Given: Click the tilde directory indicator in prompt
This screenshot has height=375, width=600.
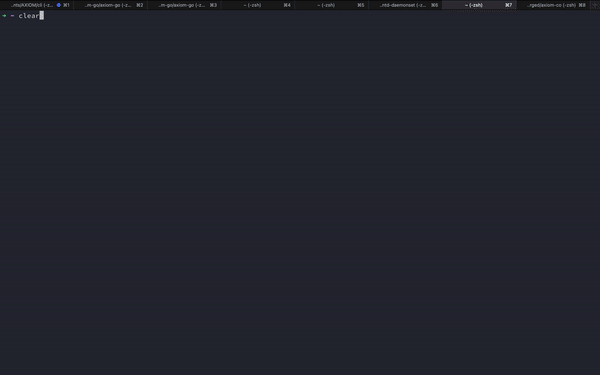Looking at the screenshot, I should (13, 16).
